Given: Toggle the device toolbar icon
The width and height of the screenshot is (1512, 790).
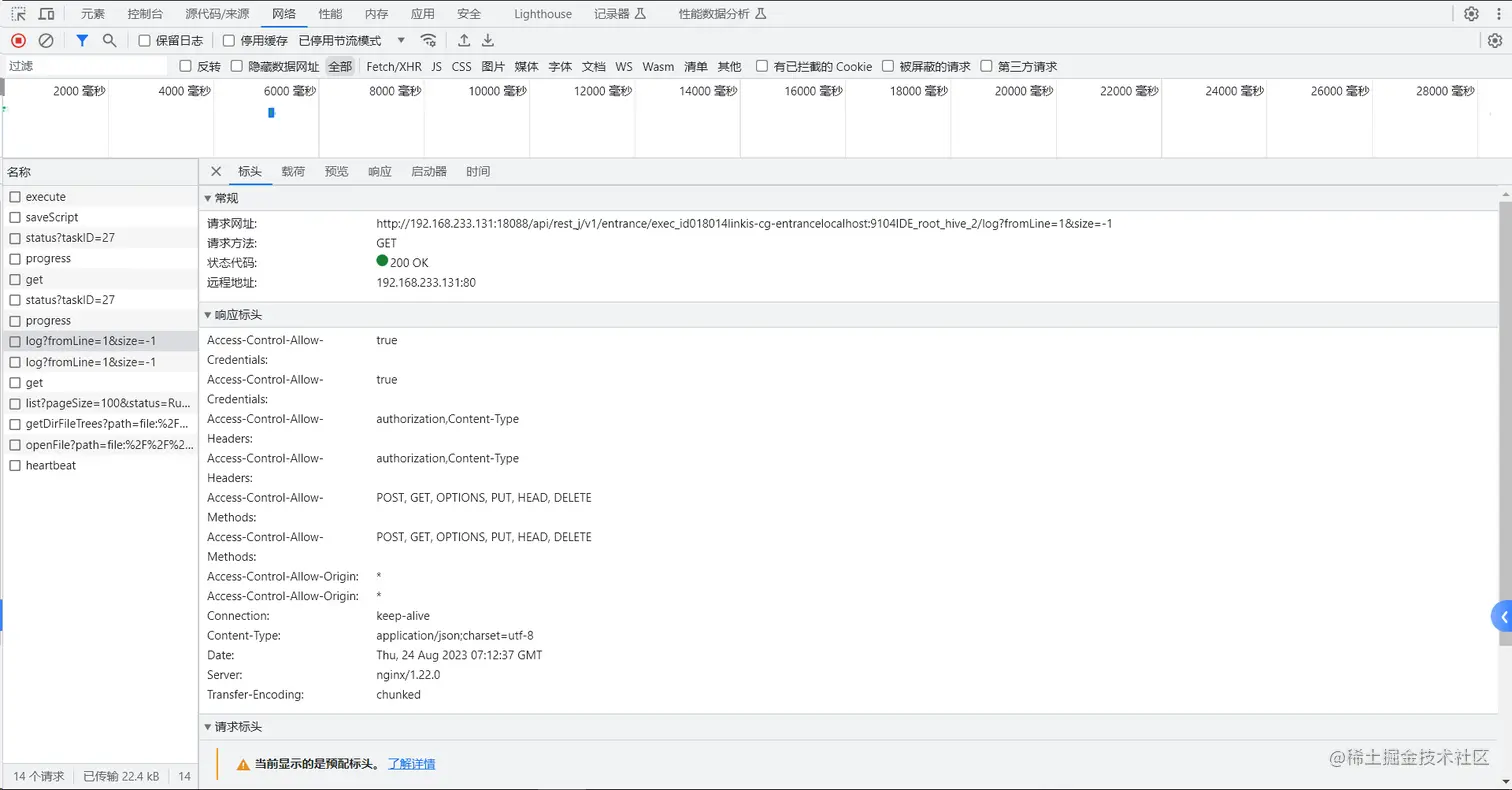Looking at the screenshot, I should click(46, 14).
